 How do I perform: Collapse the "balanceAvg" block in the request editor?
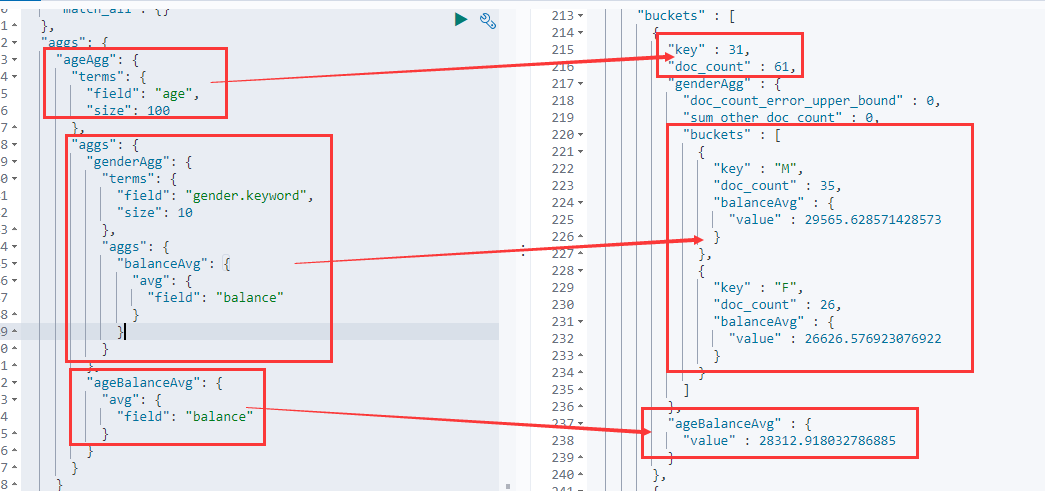[15, 264]
